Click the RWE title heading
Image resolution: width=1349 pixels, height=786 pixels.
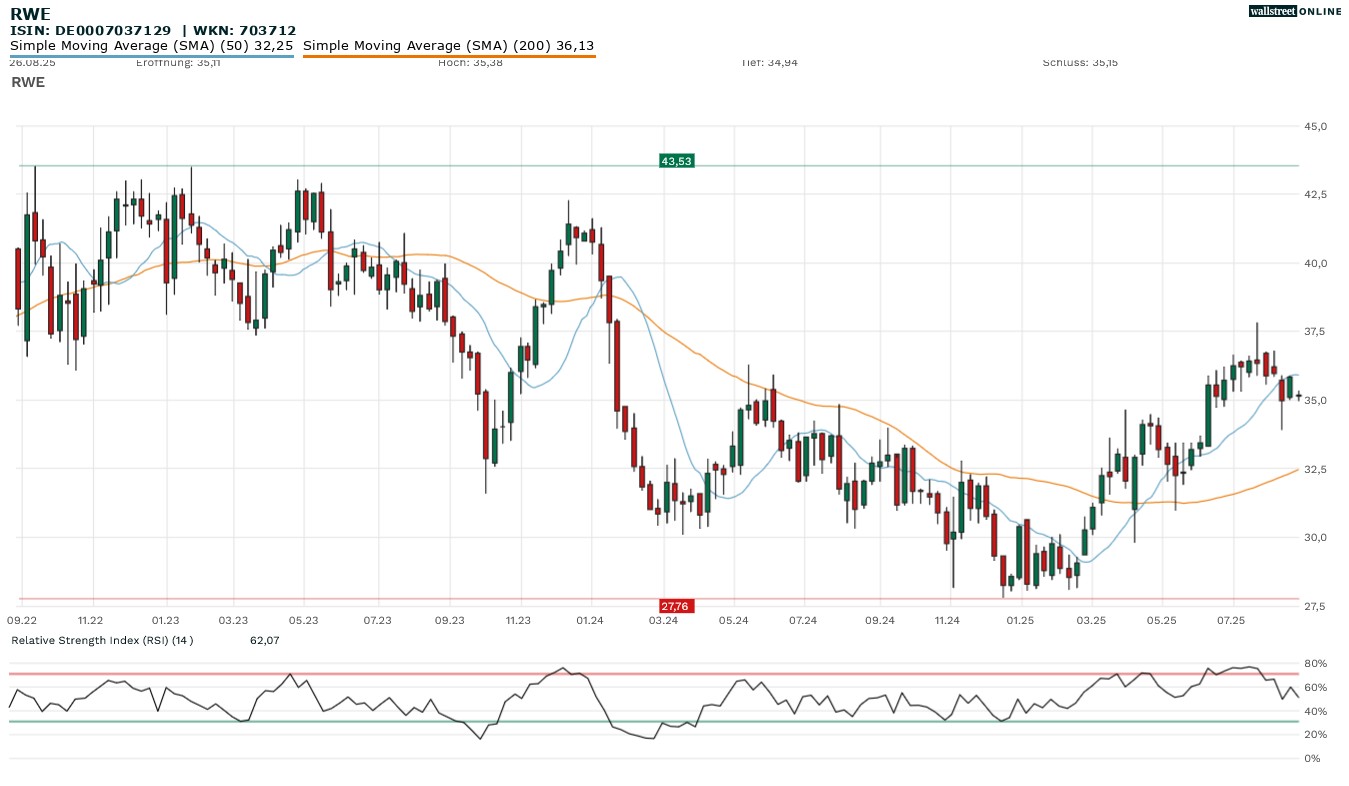pos(30,14)
